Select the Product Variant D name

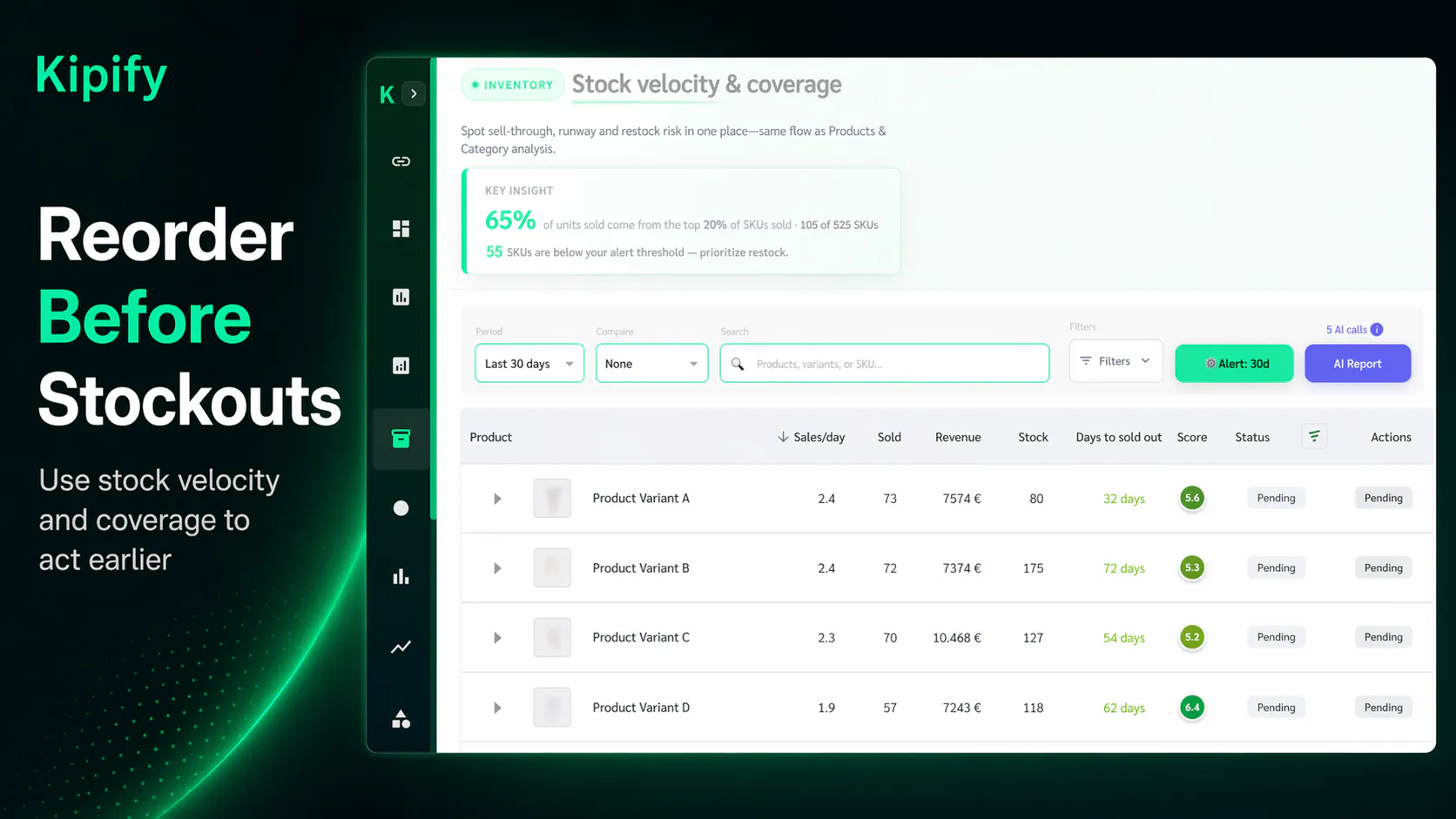pyautogui.click(x=641, y=708)
